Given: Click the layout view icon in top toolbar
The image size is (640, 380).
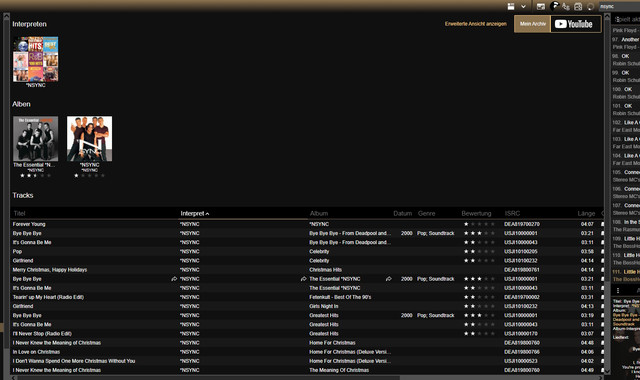Looking at the screenshot, I should [x=511, y=7].
